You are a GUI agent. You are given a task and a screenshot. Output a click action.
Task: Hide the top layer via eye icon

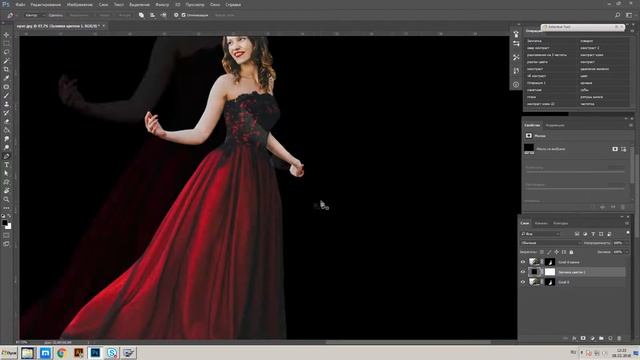[x=523, y=262]
